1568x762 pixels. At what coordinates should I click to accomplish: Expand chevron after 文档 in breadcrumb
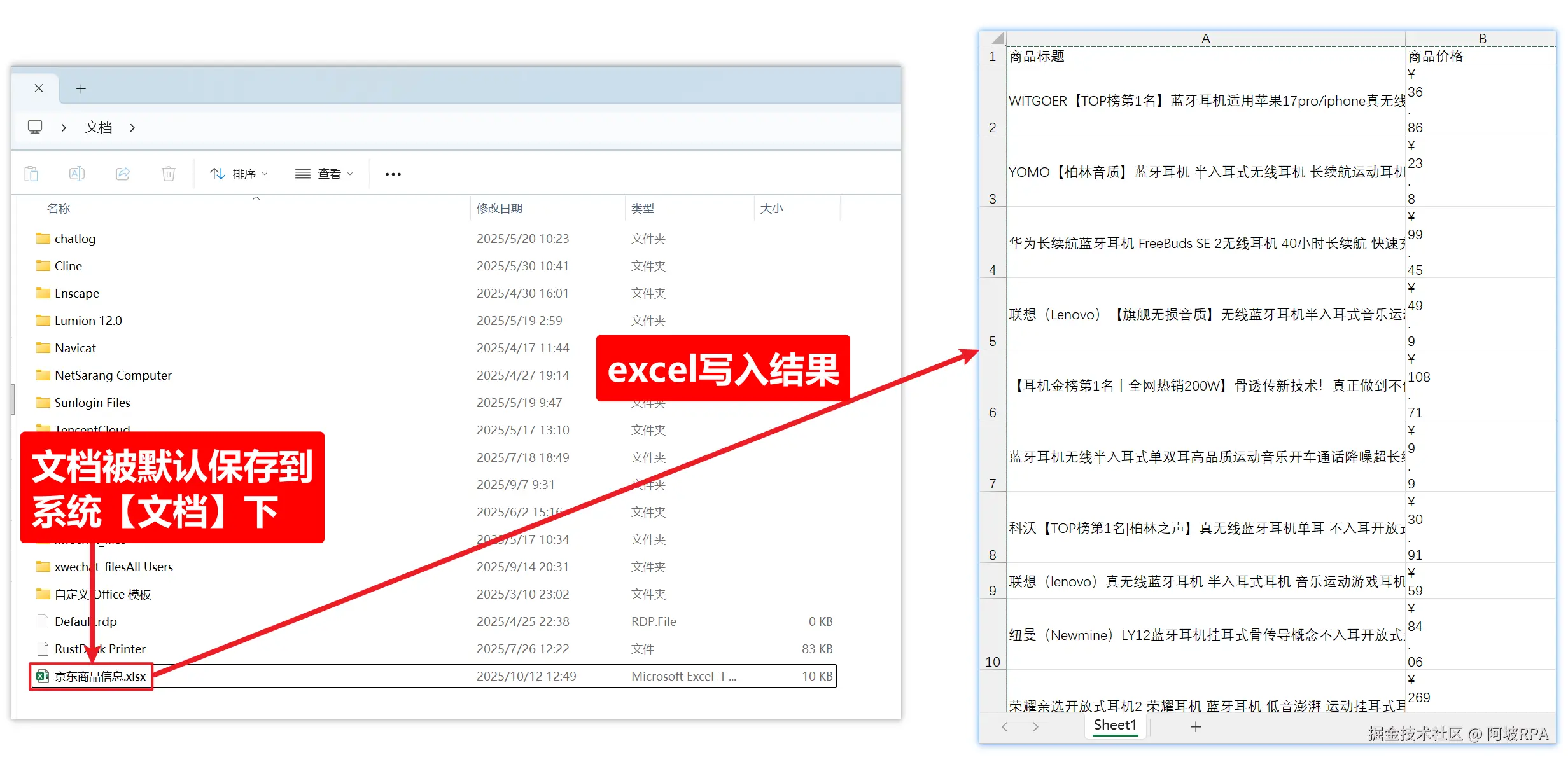[132, 128]
